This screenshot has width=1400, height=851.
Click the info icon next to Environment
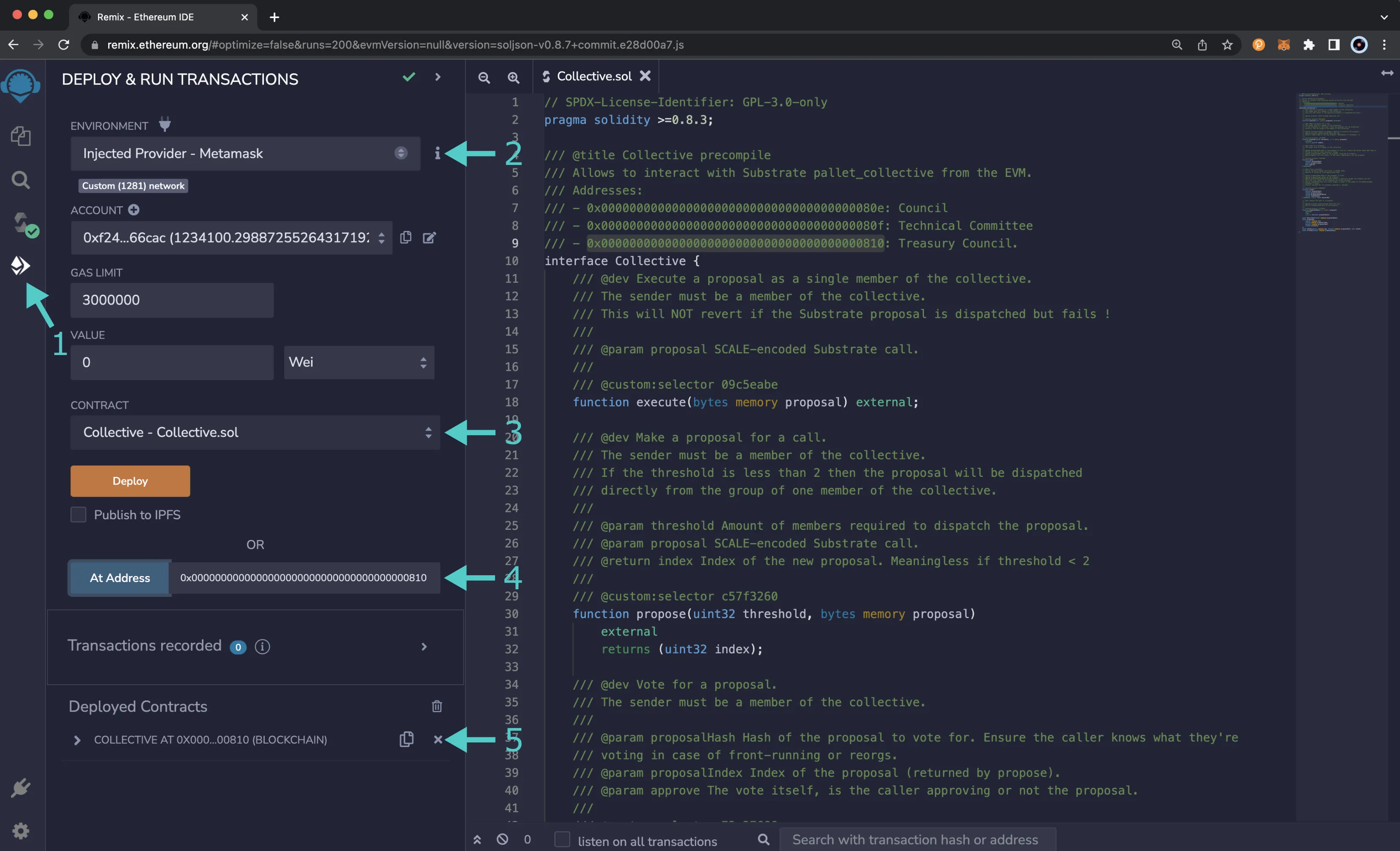pos(438,153)
